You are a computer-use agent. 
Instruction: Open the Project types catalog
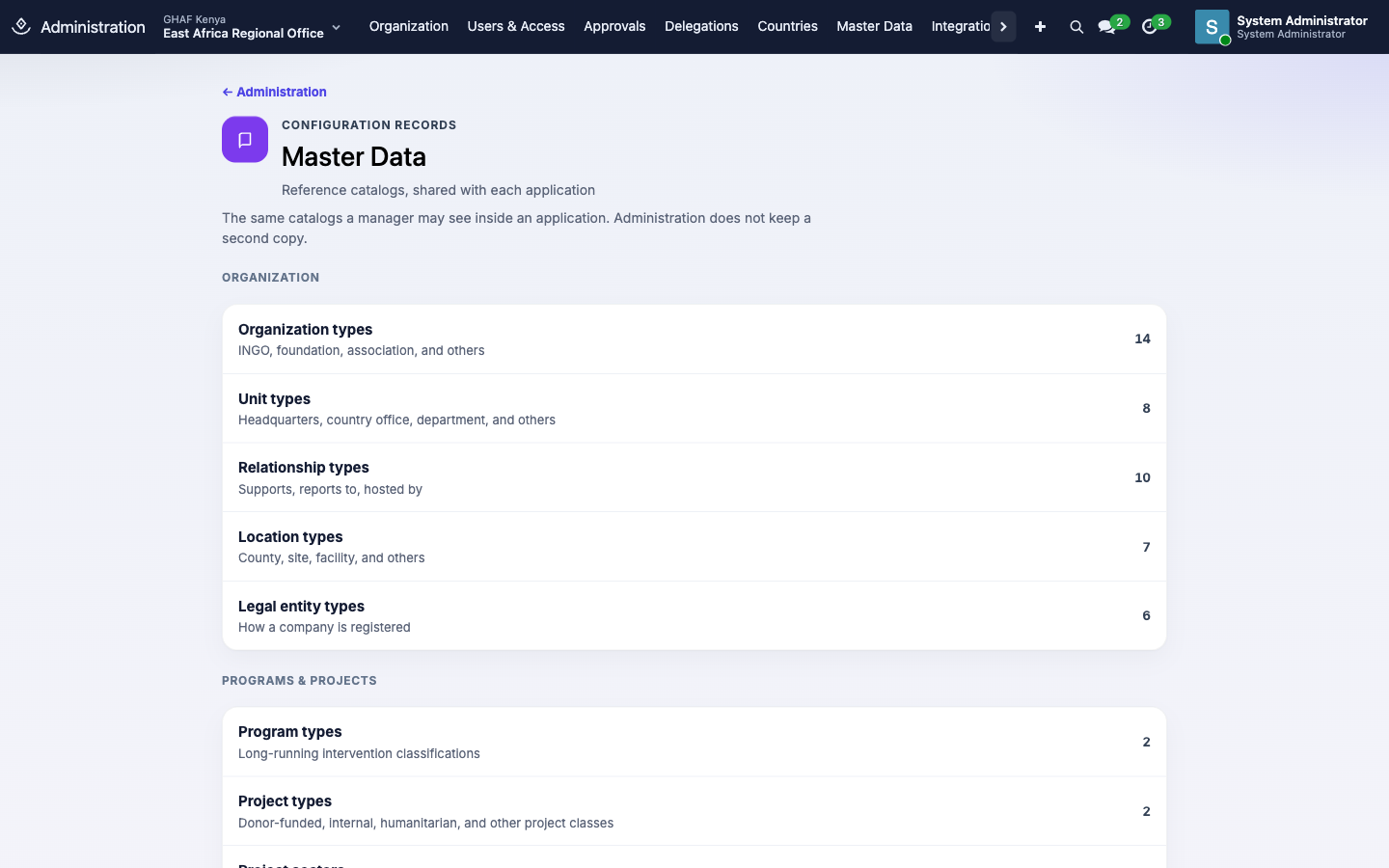(x=694, y=811)
